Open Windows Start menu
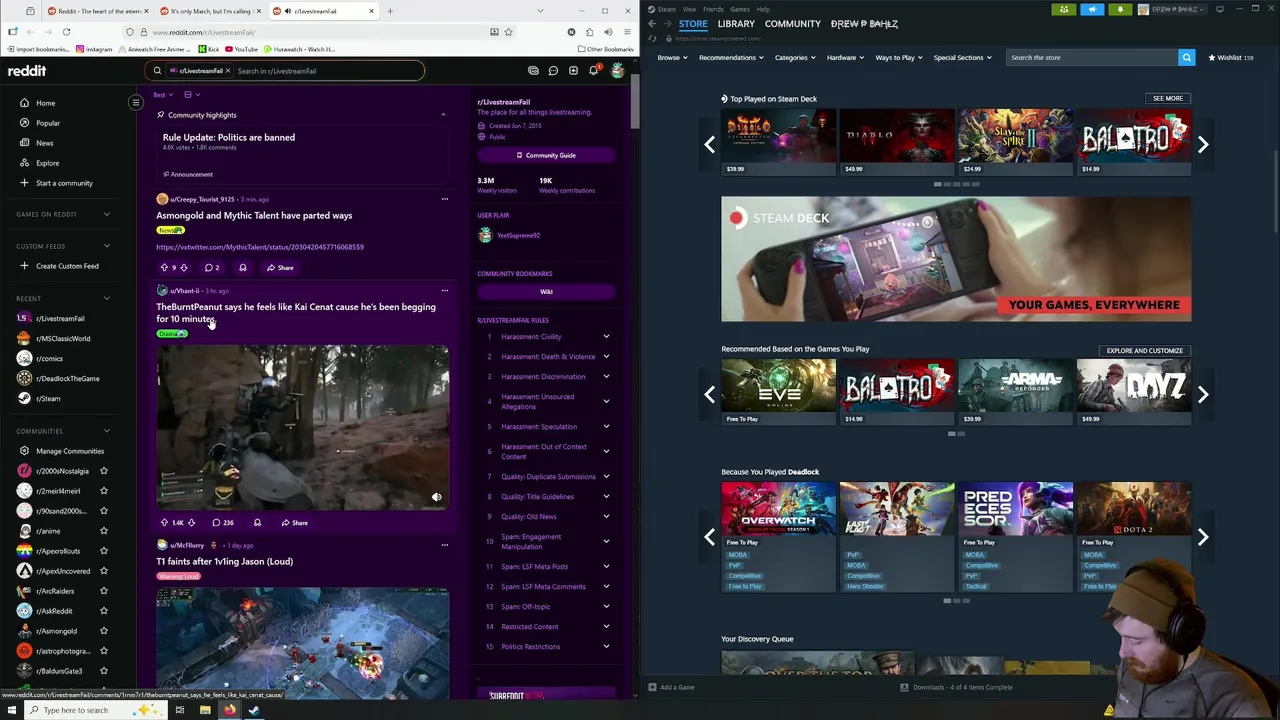 point(12,710)
